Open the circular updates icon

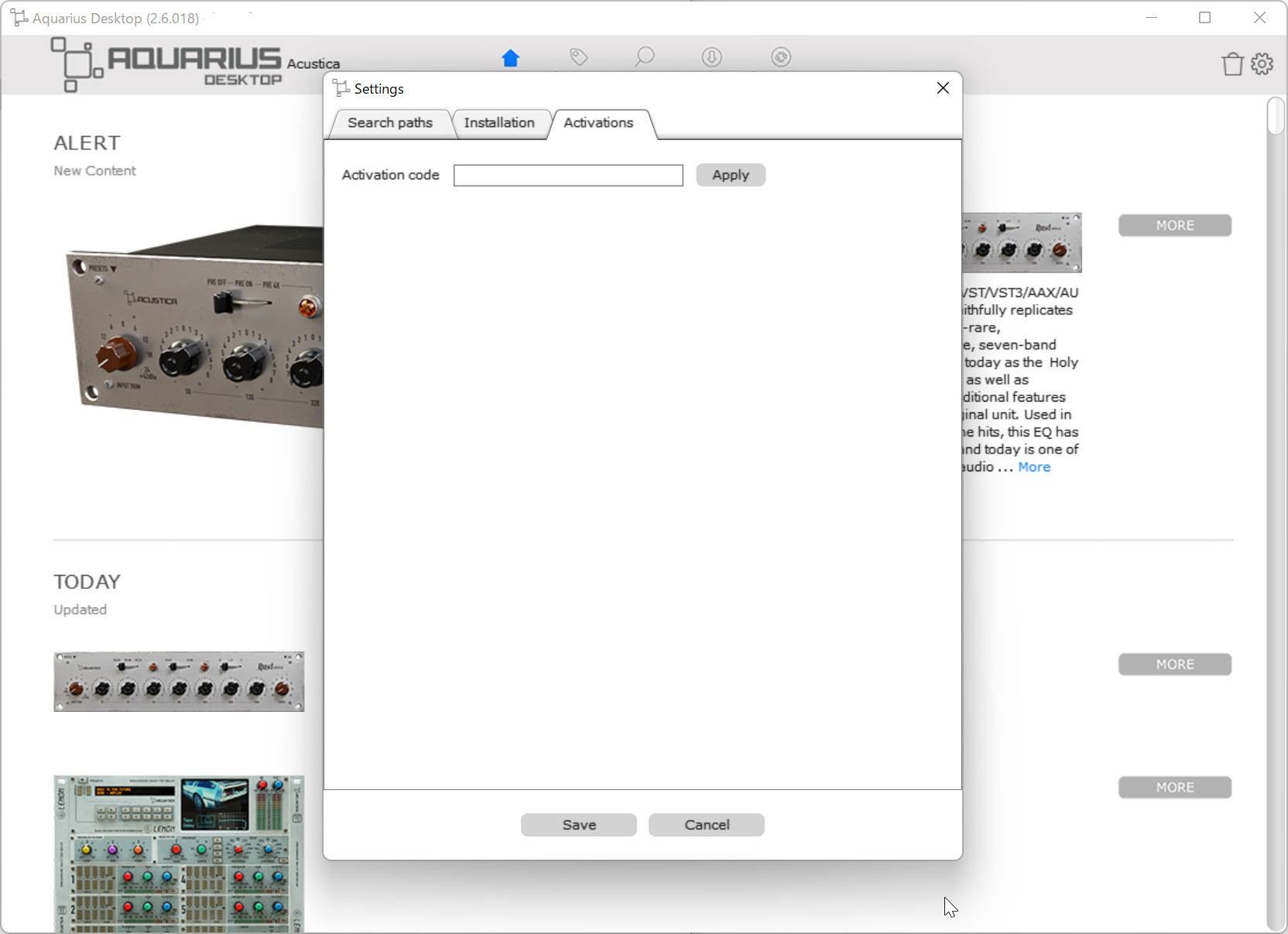click(x=782, y=57)
